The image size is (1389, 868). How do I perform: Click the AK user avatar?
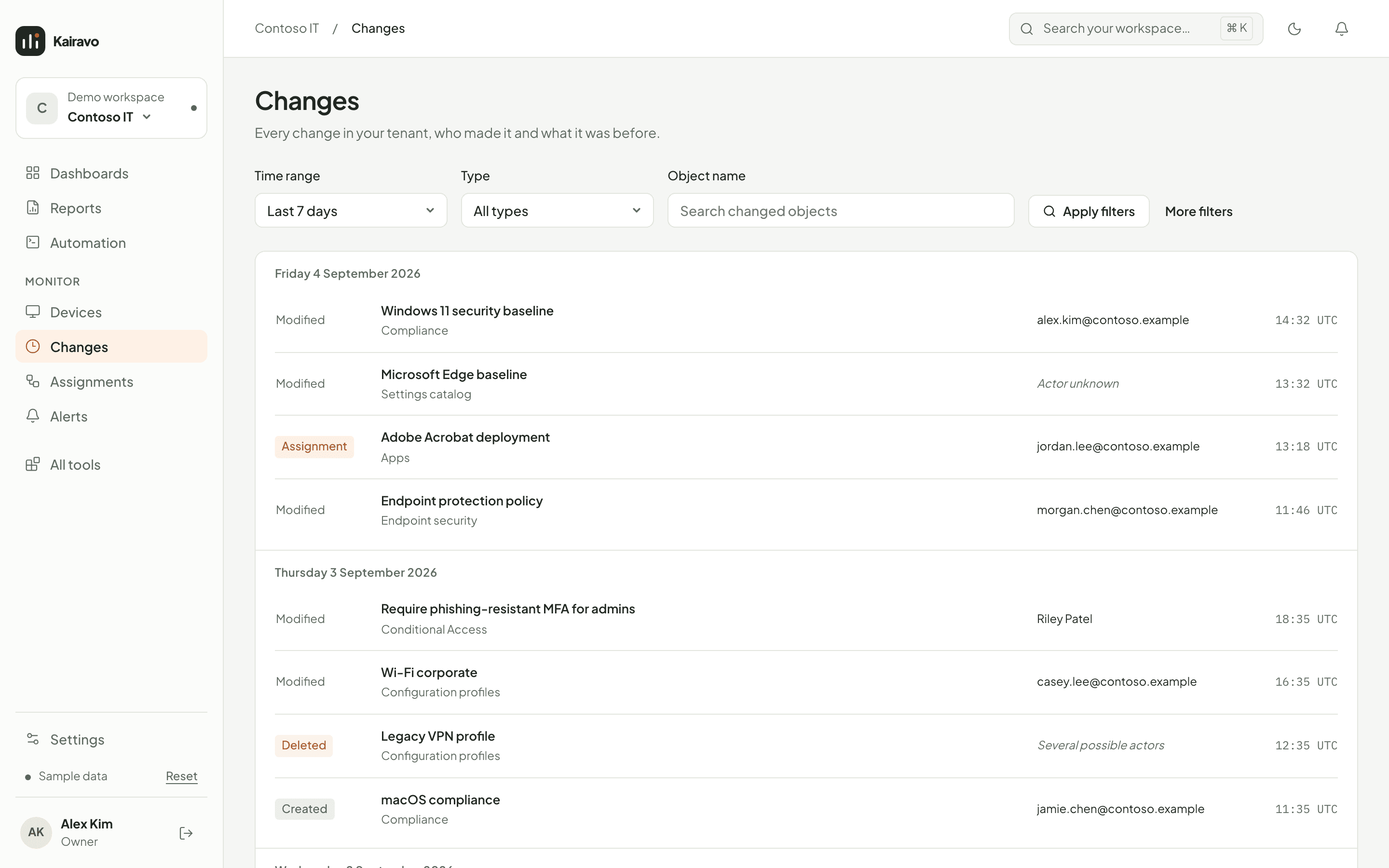pos(36,832)
